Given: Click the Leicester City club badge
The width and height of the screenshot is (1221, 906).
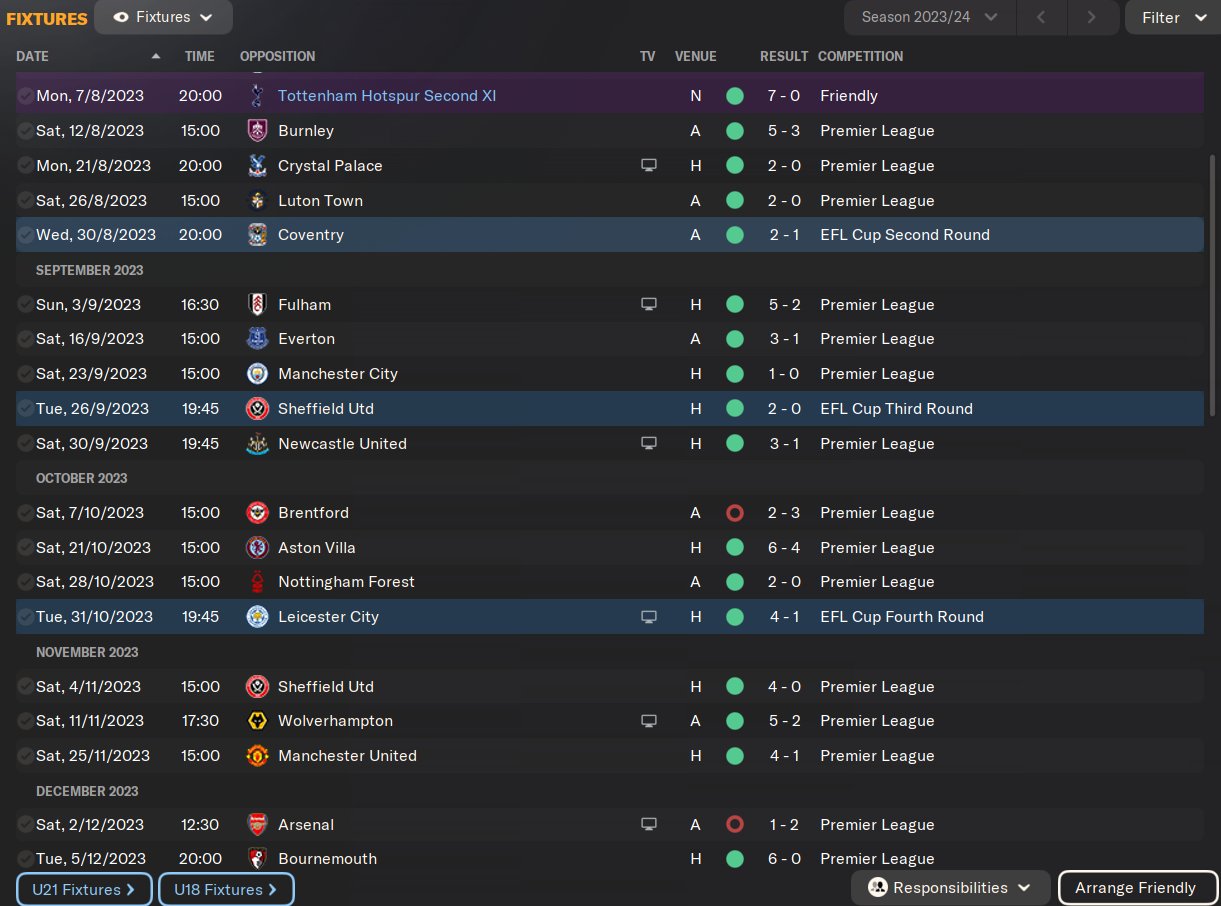Looking at the screenshot, I should (257, 617).
